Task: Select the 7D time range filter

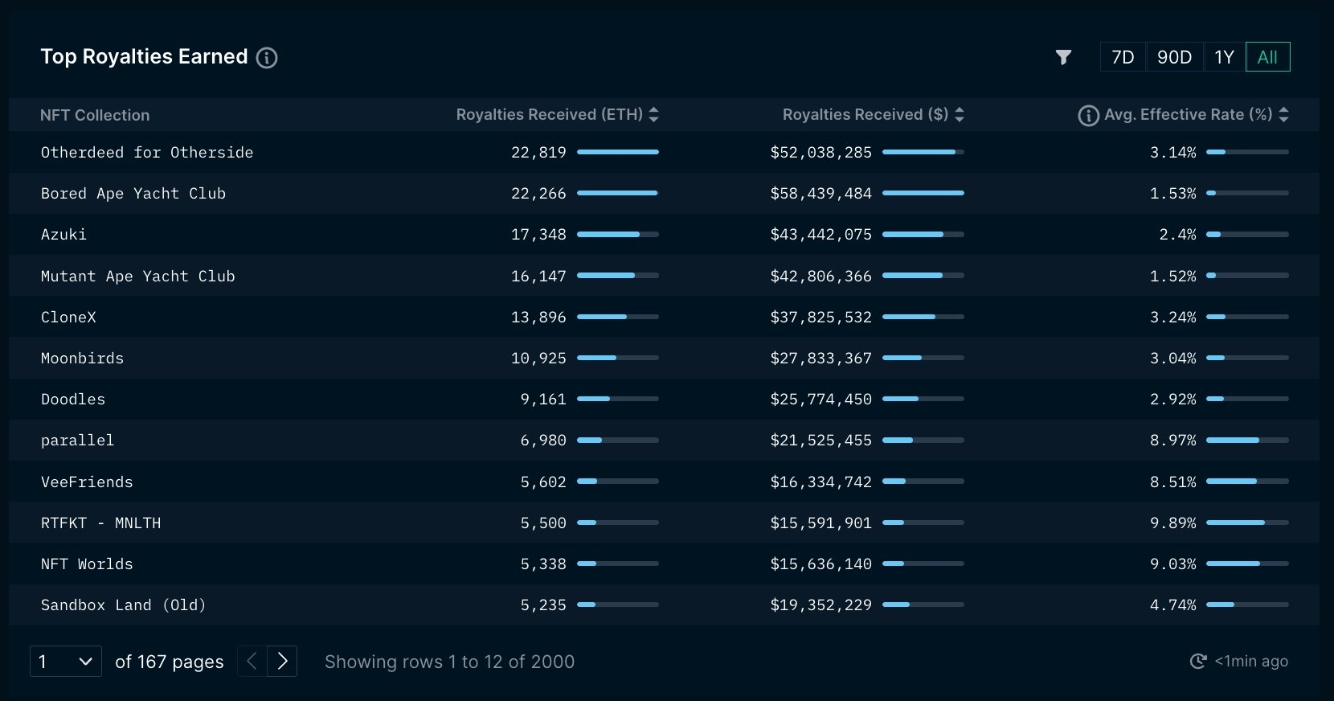Action: pos(1122,57)
